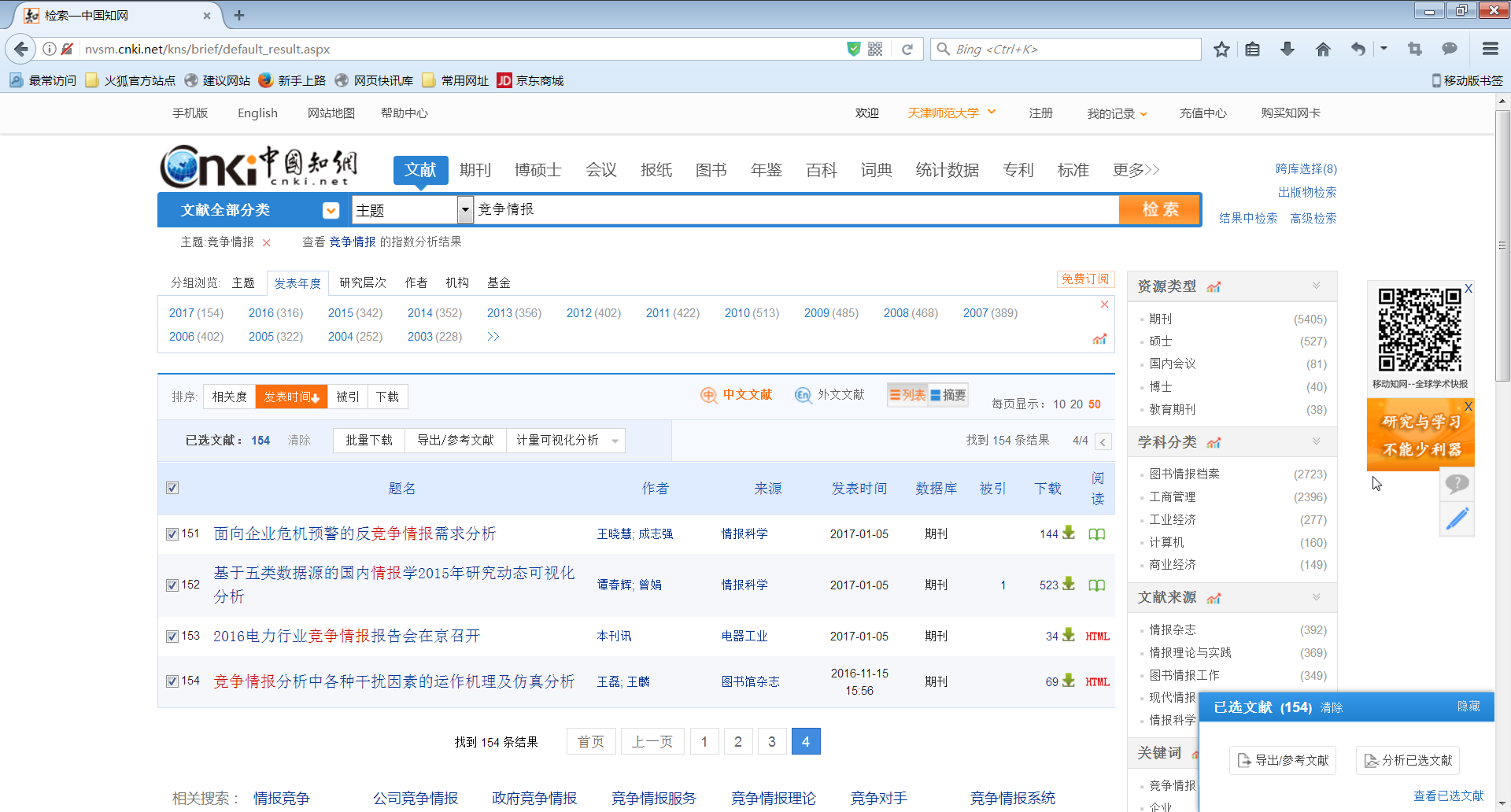Click 分析已选文献 in popup

pyautogui.click(x=1408, y=760)
